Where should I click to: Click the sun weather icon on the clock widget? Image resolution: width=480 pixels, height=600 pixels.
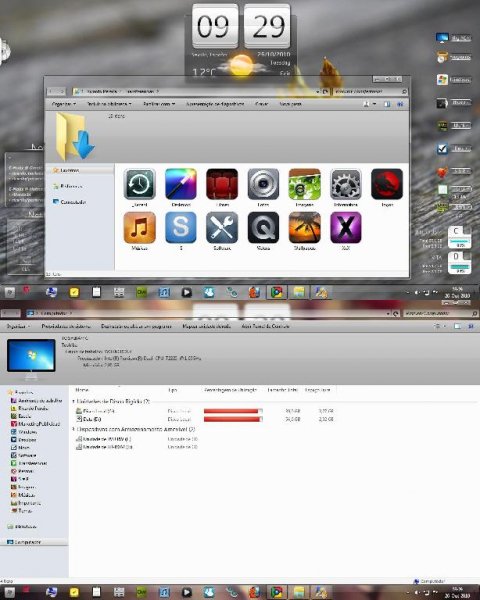242,65
